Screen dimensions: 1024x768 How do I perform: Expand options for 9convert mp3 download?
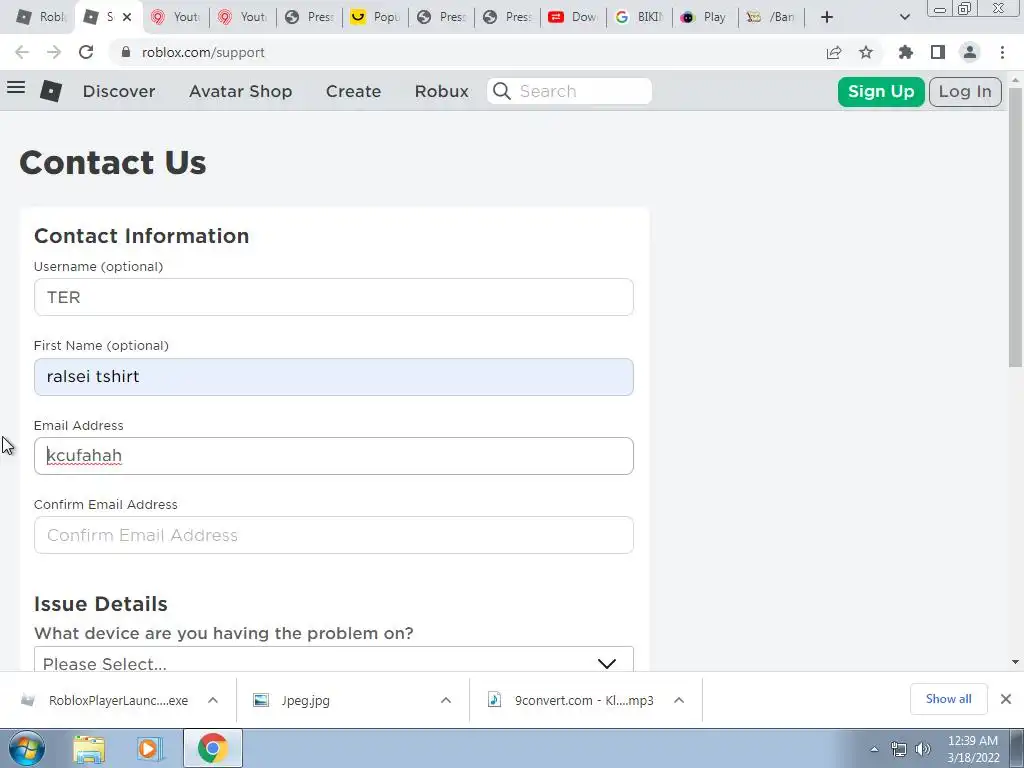(x=679, y=700)
